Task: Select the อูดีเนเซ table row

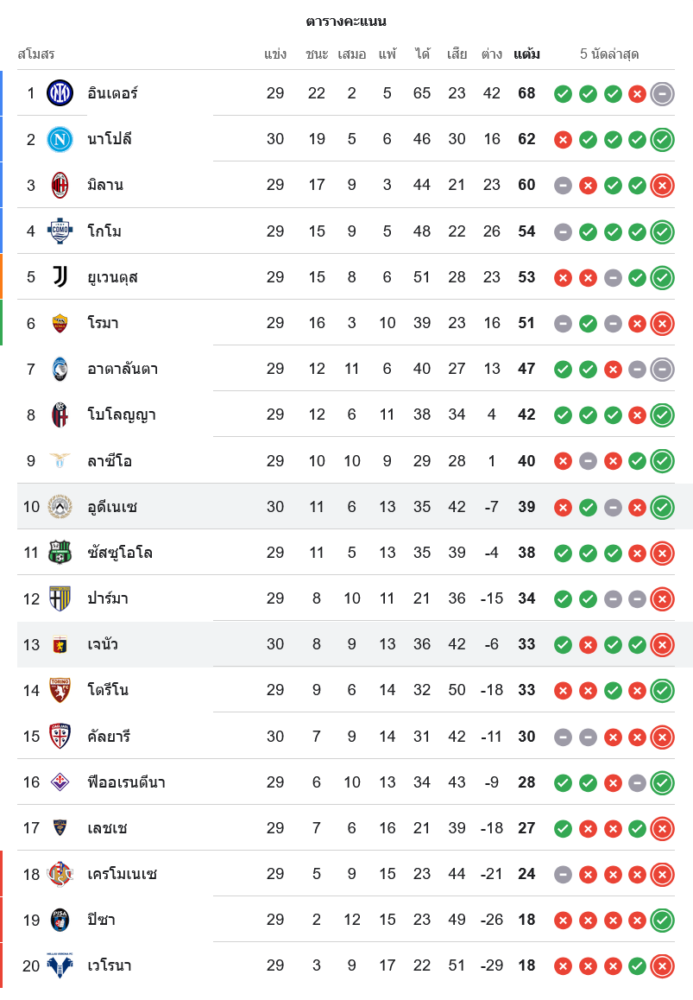Action: (x=346, y=507)
